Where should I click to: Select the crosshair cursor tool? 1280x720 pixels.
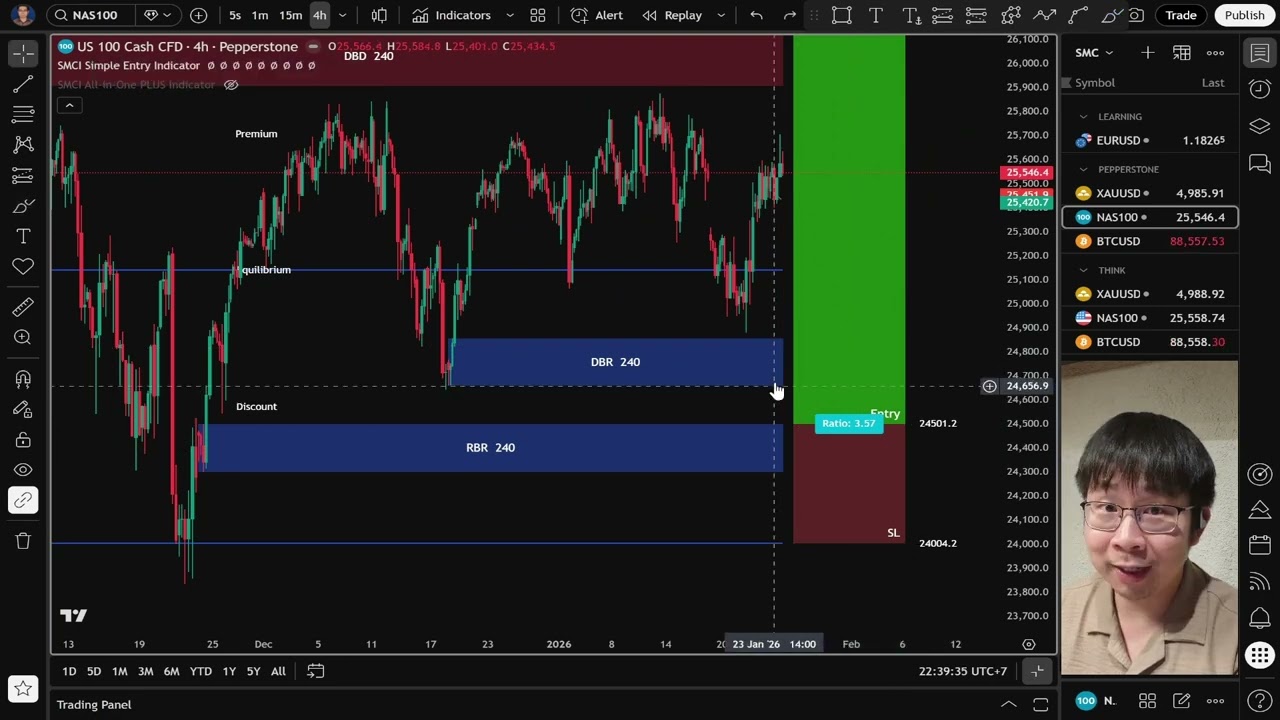23,53
